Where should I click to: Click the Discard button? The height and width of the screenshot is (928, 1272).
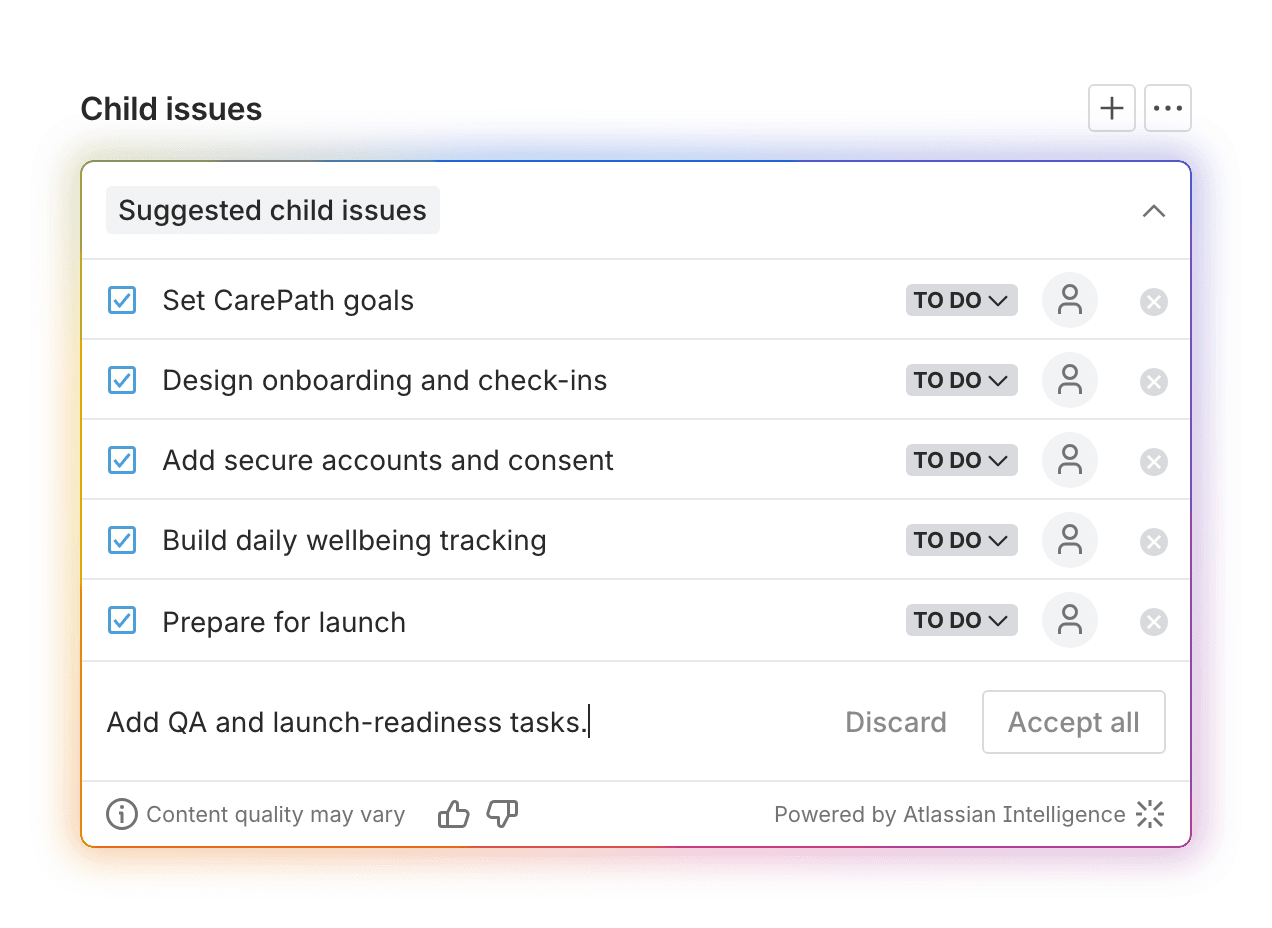point(896,722)
